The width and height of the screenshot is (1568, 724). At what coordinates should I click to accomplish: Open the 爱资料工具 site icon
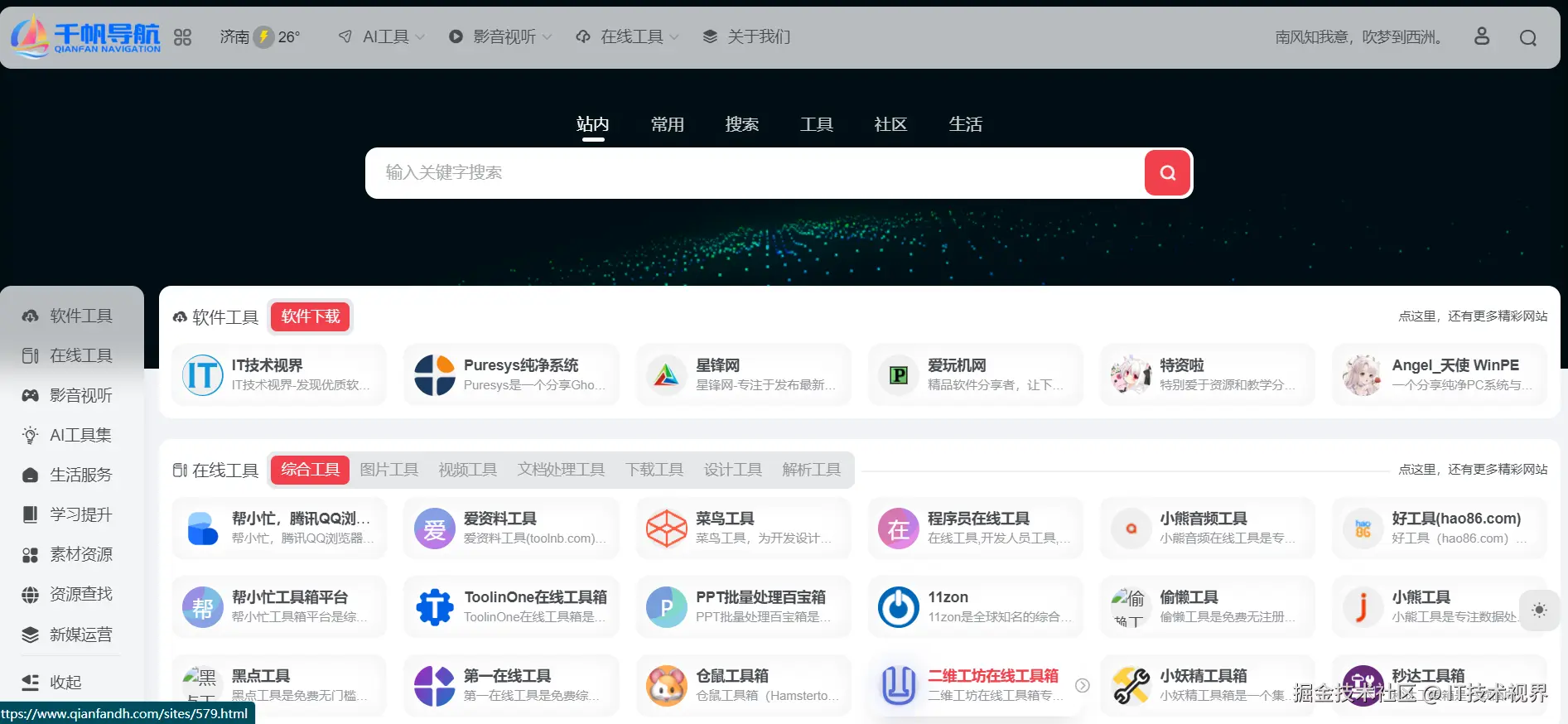[435, 529]
